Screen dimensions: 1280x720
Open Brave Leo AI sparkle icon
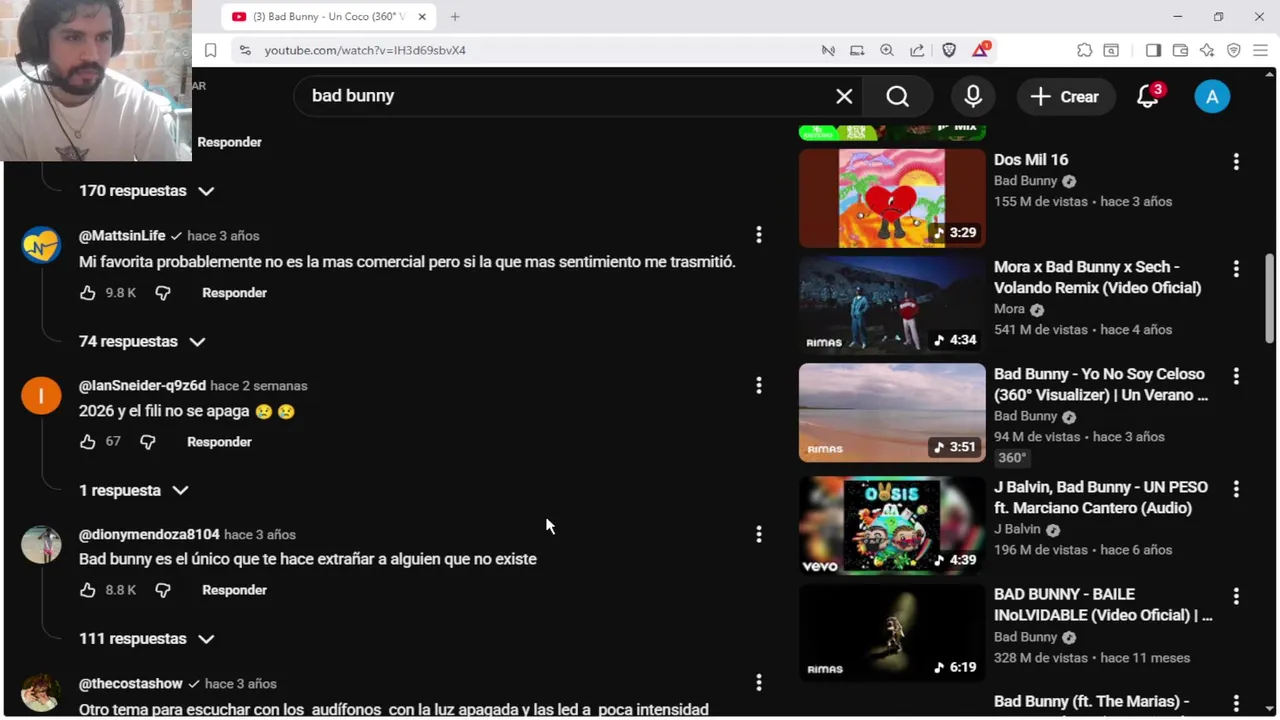click(1207, 50)
